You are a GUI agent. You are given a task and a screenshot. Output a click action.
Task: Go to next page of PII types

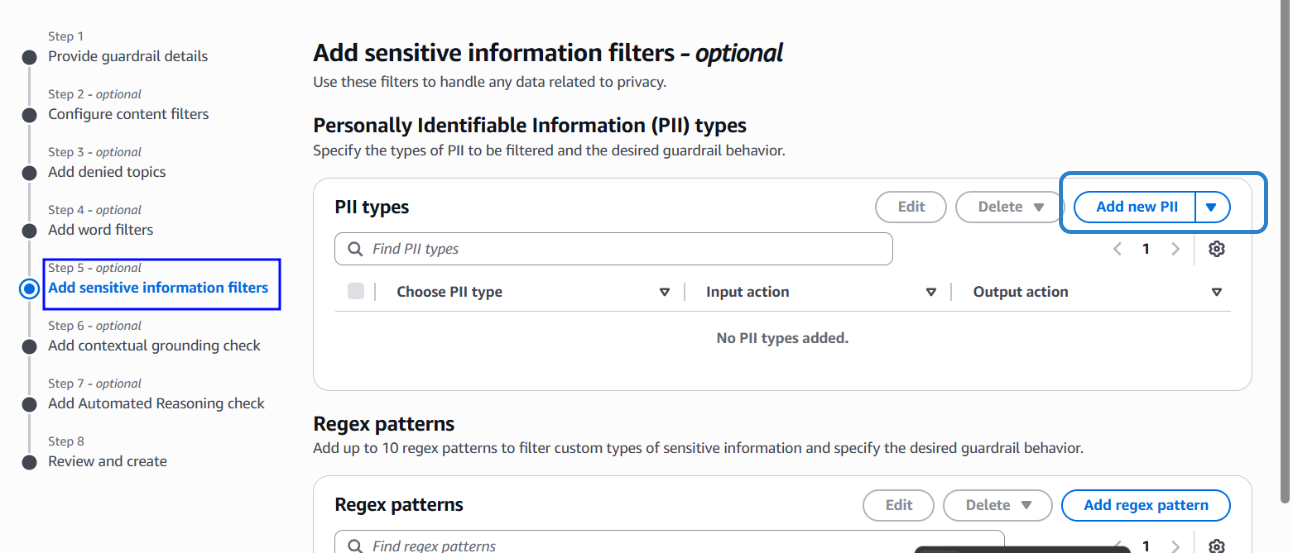(1175, 249)
